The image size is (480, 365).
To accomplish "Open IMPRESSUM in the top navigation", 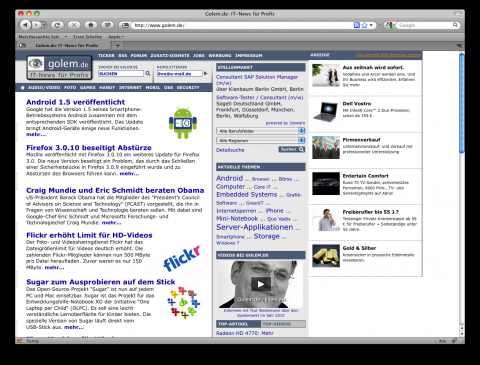I will coord(249,55).
